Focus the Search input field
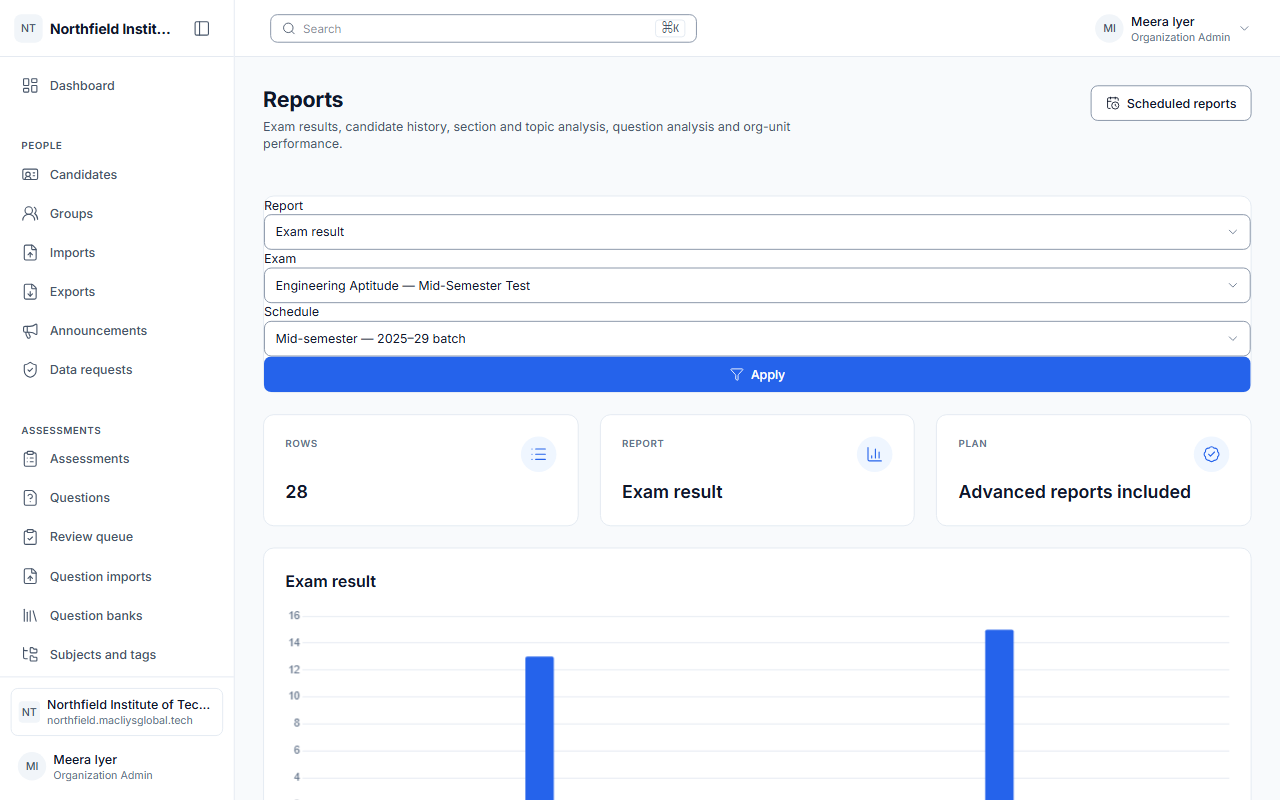The width and height of the screenshot is (1280, 800). point(483,29)
